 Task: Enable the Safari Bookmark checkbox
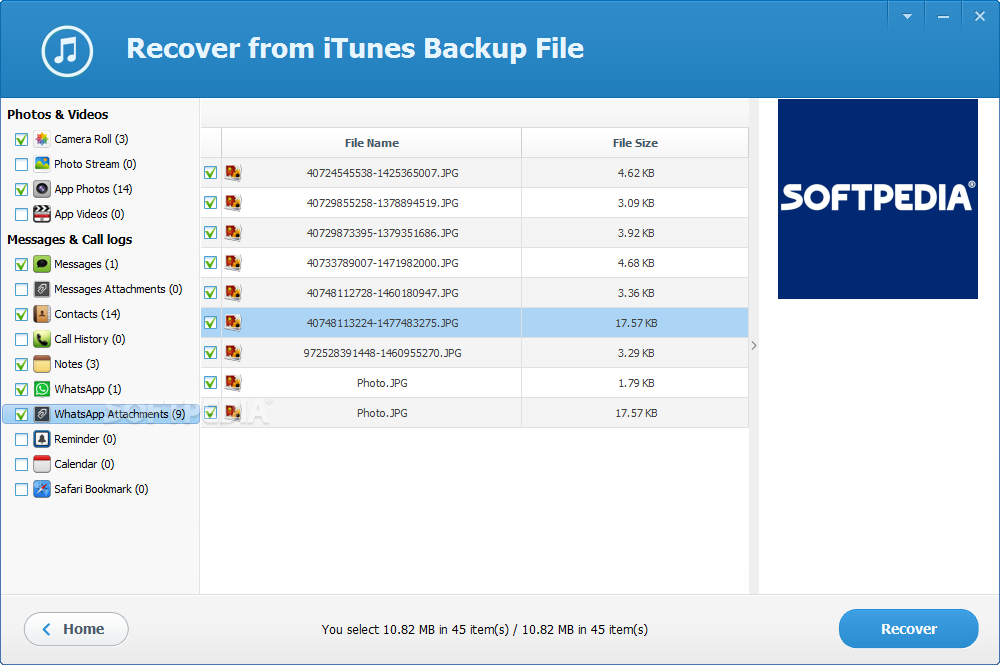point(21,490)
